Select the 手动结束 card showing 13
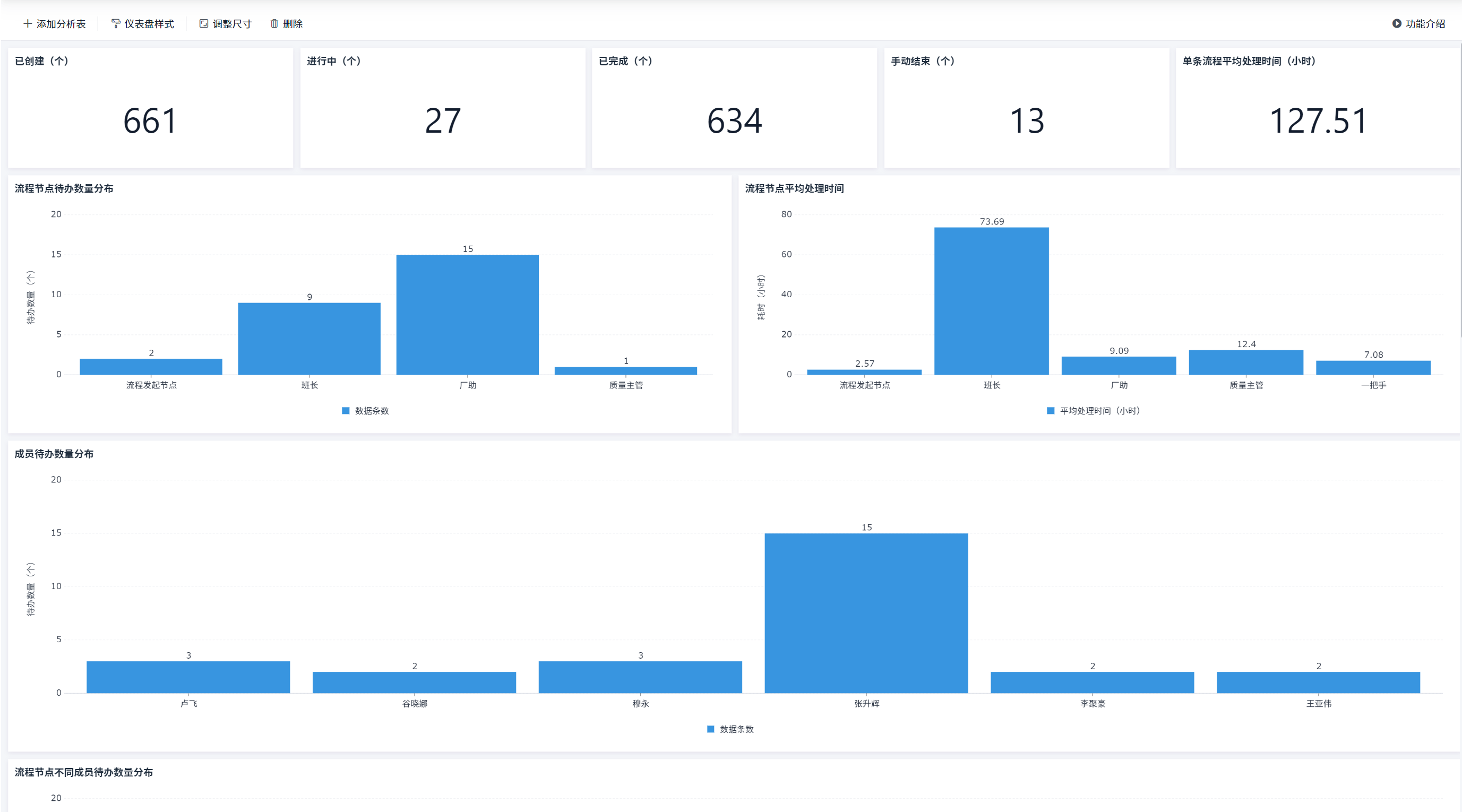This screenshot has height=812, width=1462. [1027, 108]
